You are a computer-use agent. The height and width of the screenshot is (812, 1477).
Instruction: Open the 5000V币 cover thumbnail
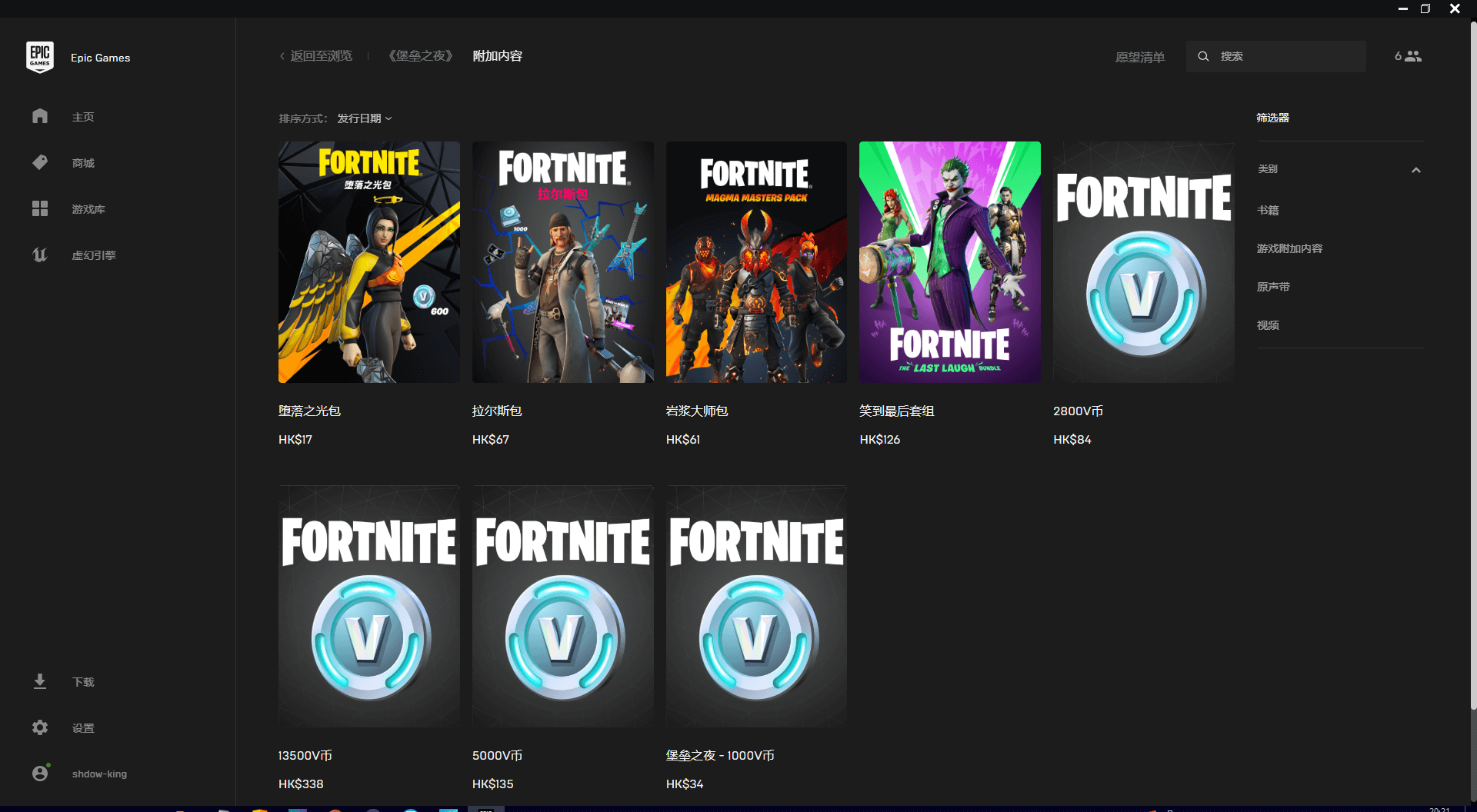coord(563,607)
